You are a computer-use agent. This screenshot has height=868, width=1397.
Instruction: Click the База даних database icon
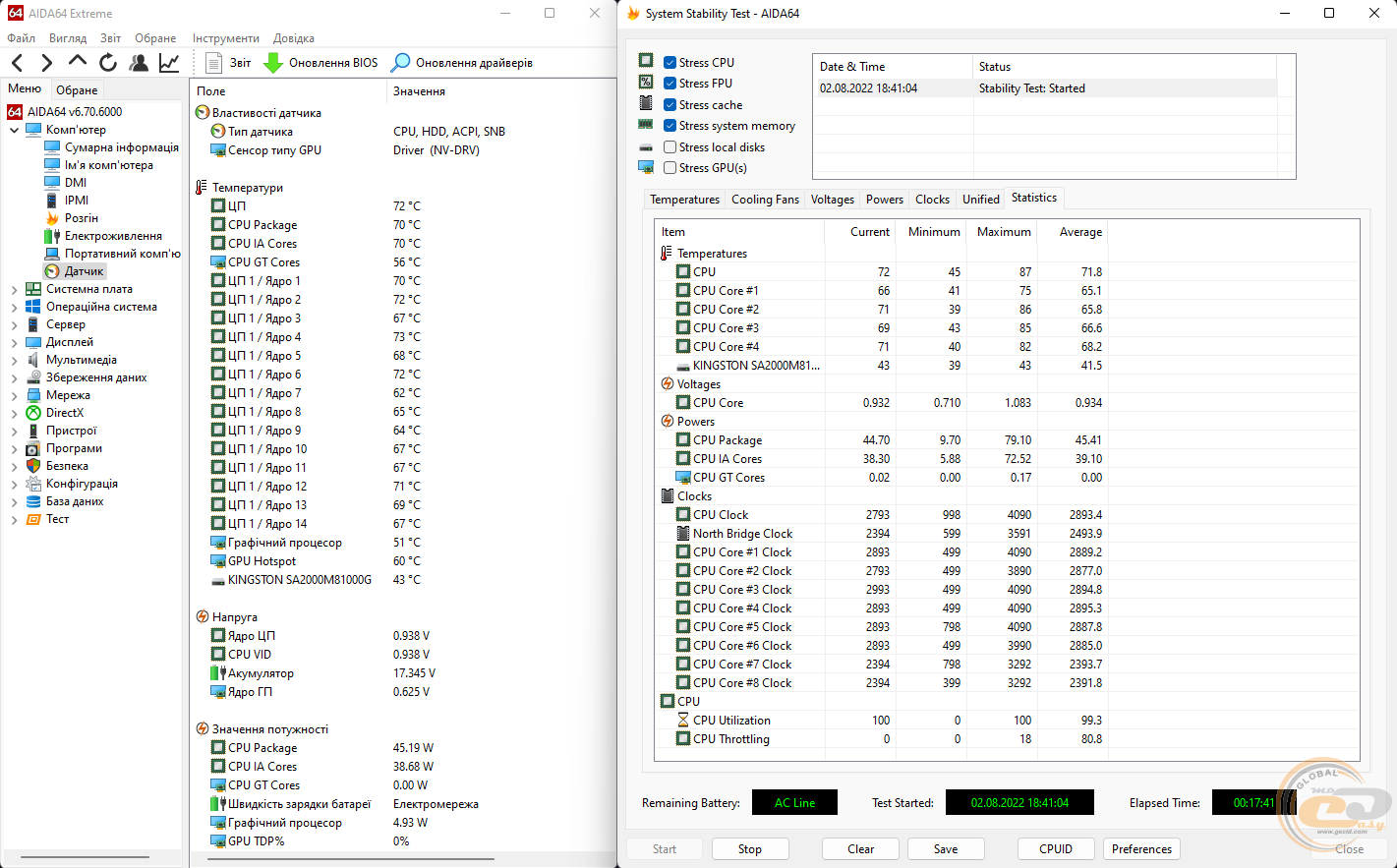tap(33, 501)
